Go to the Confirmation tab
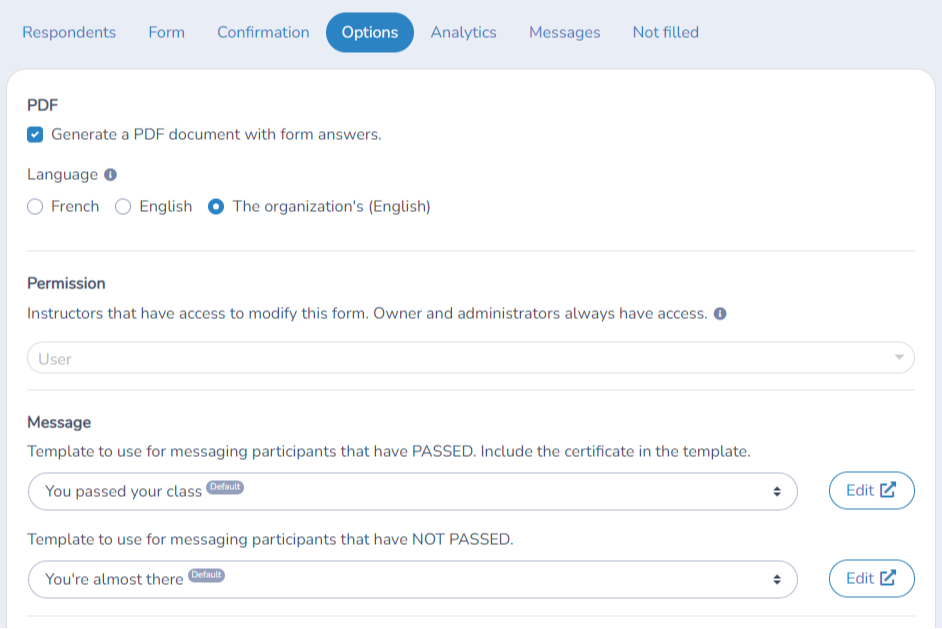This screenshot has width=942, height=629. [x=263, y=32]
